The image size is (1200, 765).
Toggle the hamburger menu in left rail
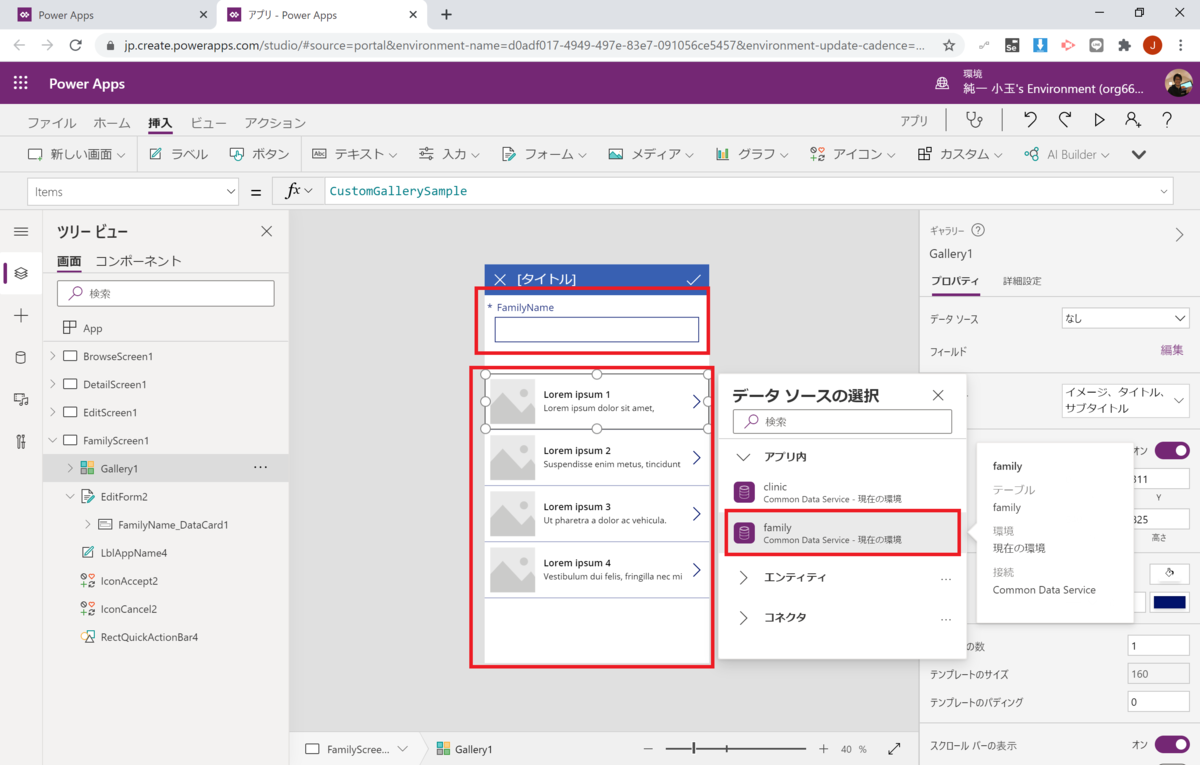point(21,232)
